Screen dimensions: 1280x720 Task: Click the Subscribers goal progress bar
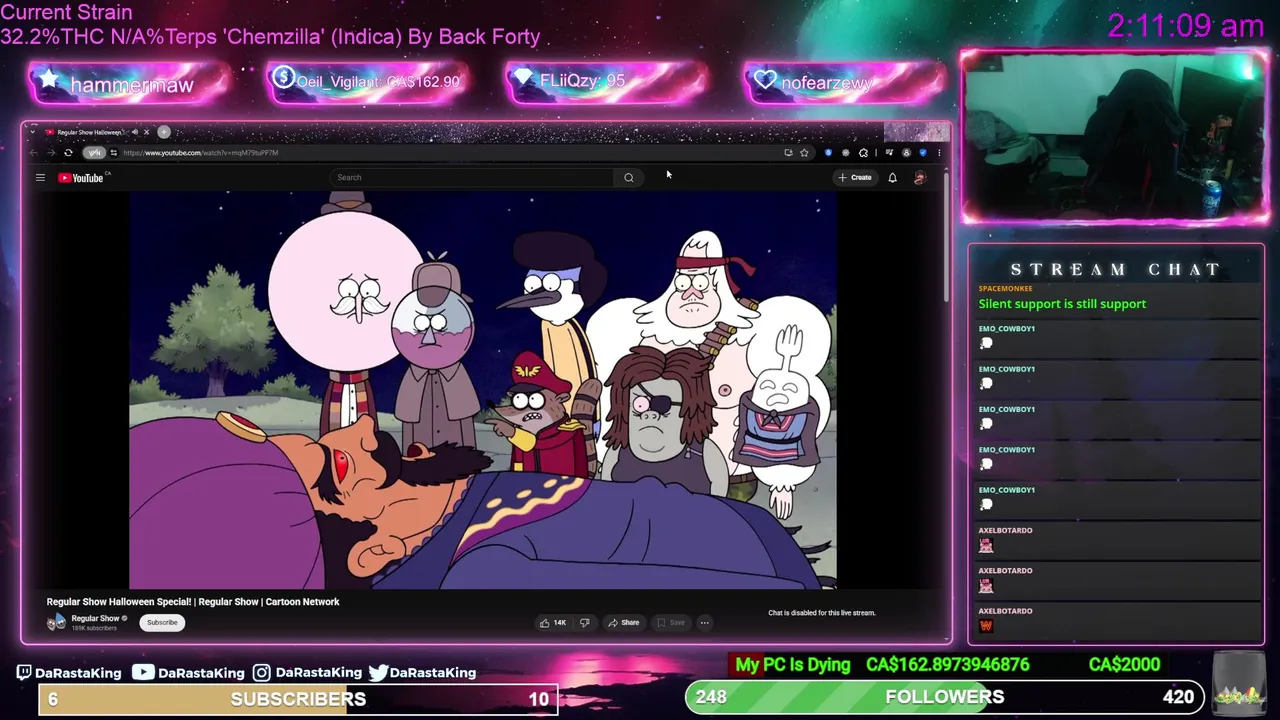pyautogui.click(x=298, y=699)
